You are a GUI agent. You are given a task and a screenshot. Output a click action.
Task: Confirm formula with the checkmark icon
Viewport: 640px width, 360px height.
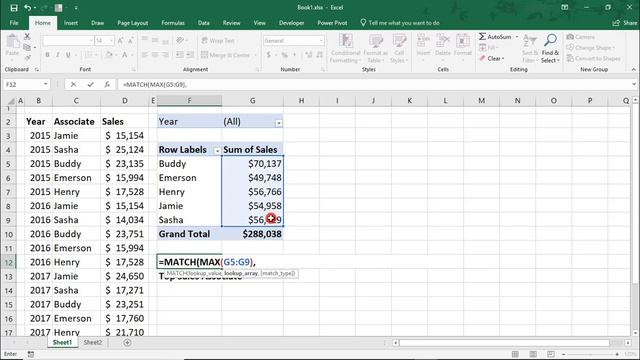pos(90,84)
